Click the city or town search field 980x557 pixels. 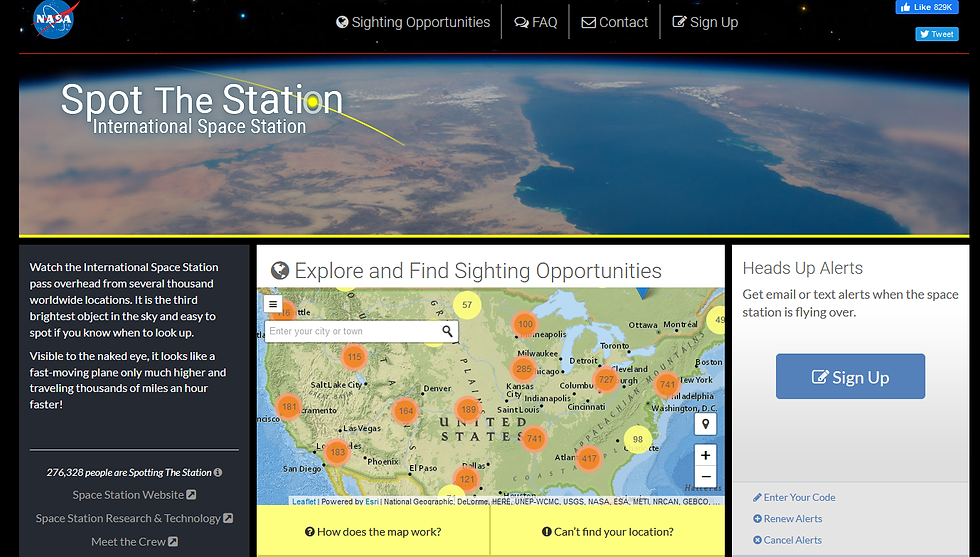352,331
